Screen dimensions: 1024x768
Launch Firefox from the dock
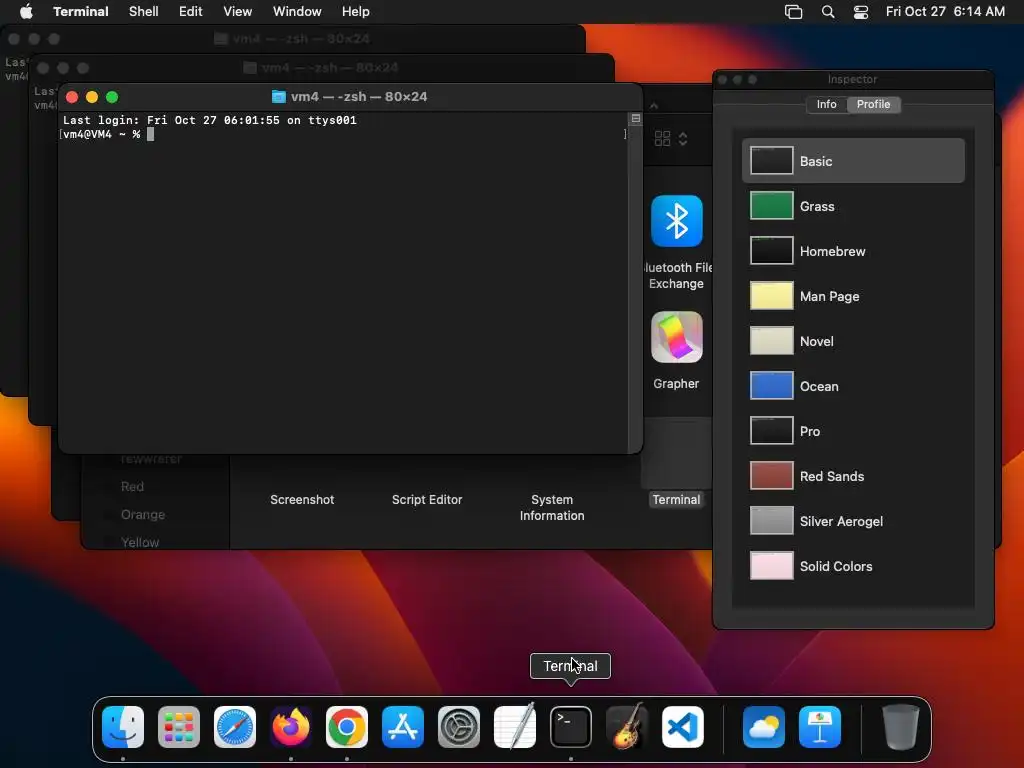291,727
